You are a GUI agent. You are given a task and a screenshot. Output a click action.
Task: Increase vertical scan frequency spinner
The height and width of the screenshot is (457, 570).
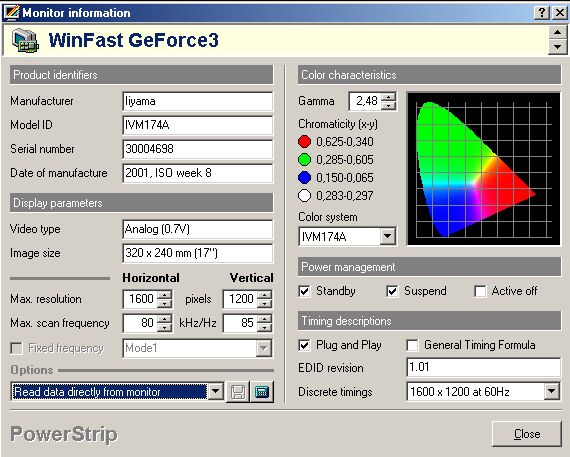tap(264, 319)
